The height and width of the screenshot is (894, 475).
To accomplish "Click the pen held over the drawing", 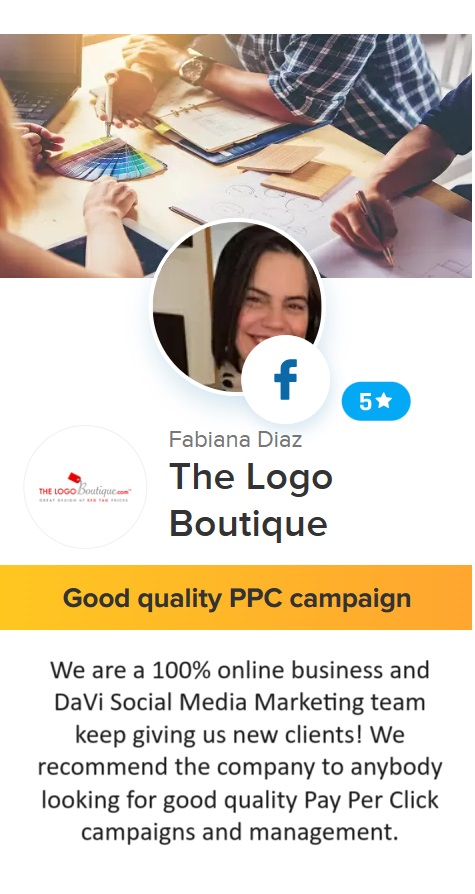I will click(x=375, y=228).
